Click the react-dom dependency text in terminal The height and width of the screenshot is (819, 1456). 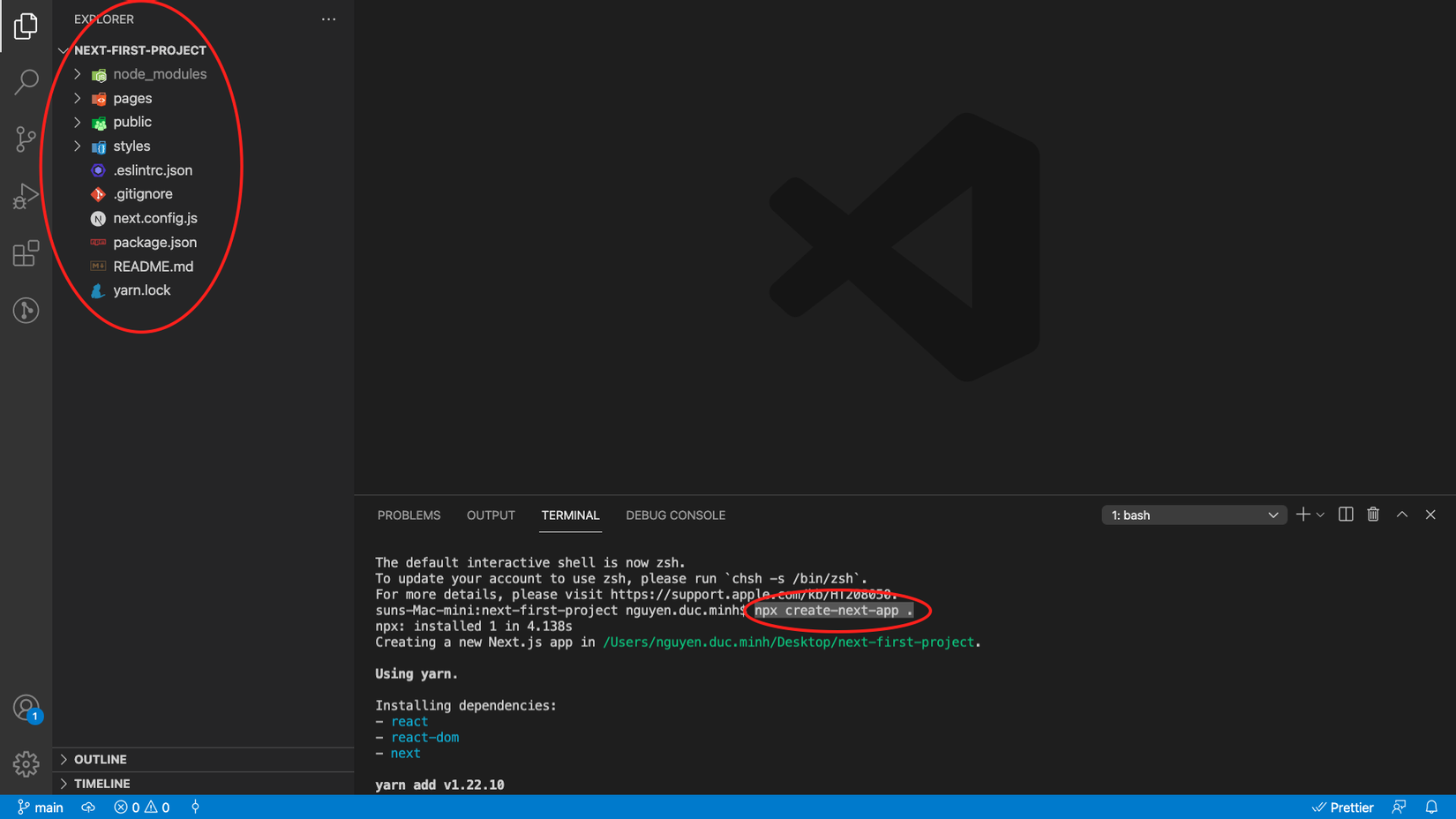click(x=425, y=738)
